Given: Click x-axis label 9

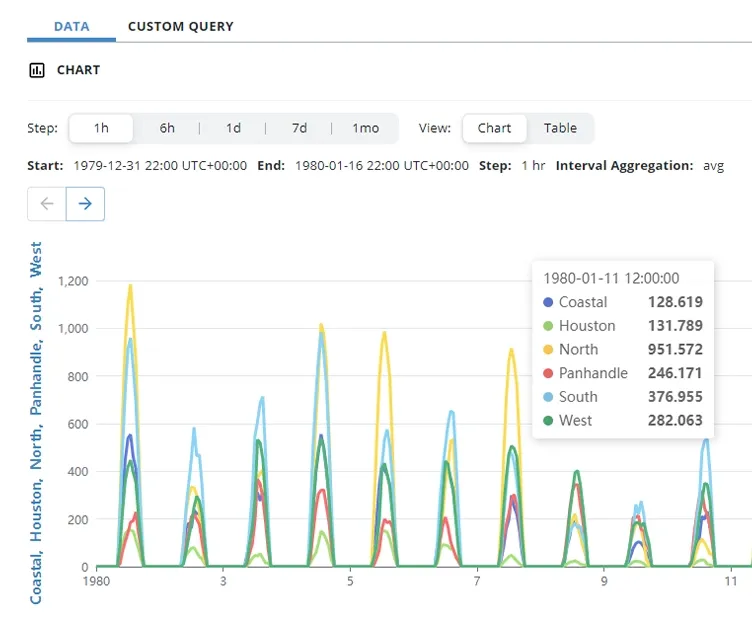Looking at the screenshot, I should click(604, 581).
